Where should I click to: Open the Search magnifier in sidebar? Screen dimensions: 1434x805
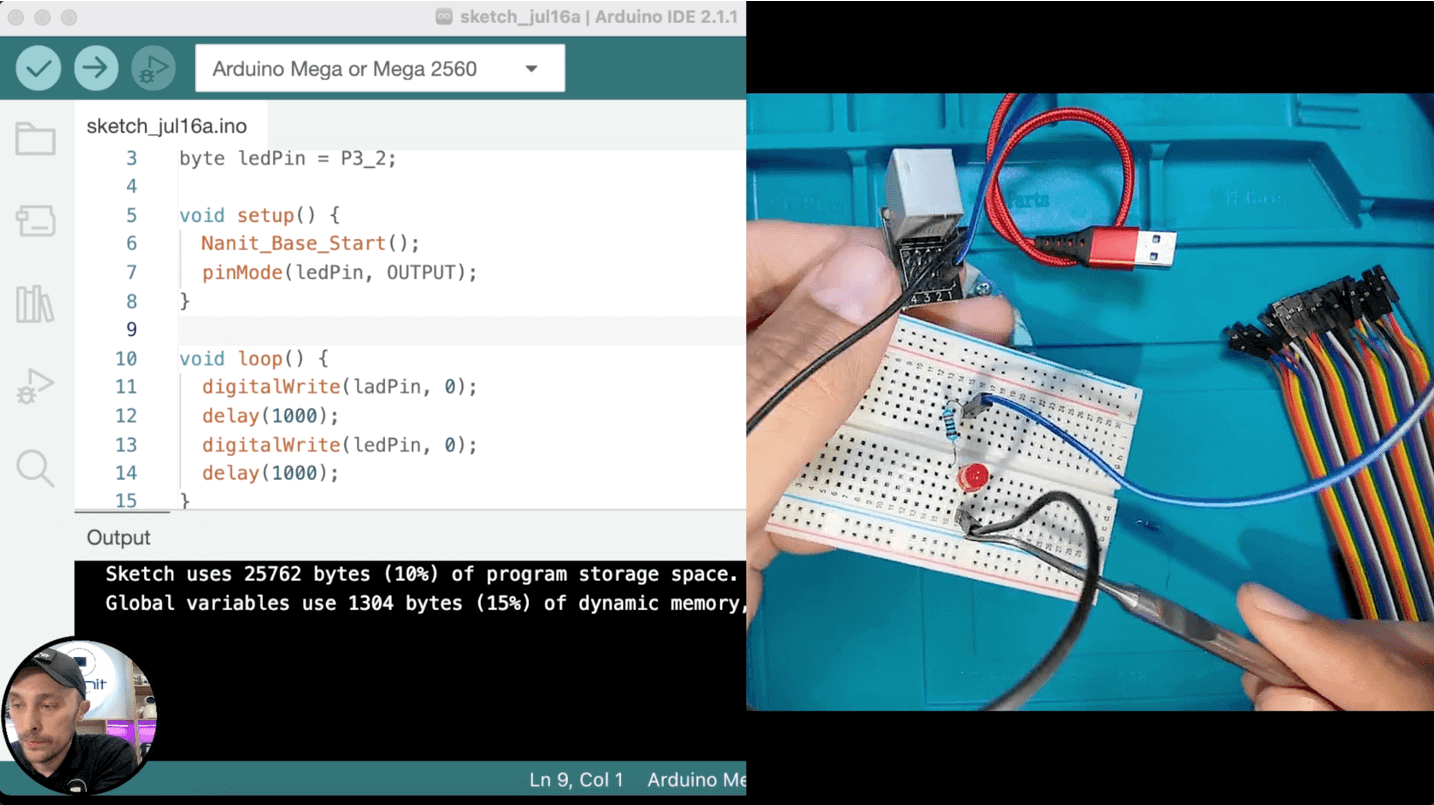click(x=35, y=467)
